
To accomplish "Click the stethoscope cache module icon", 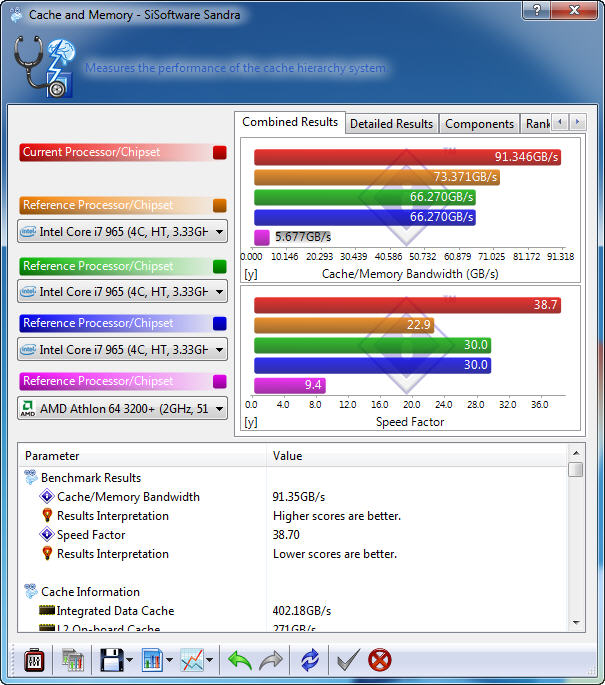I will [44, 66].
